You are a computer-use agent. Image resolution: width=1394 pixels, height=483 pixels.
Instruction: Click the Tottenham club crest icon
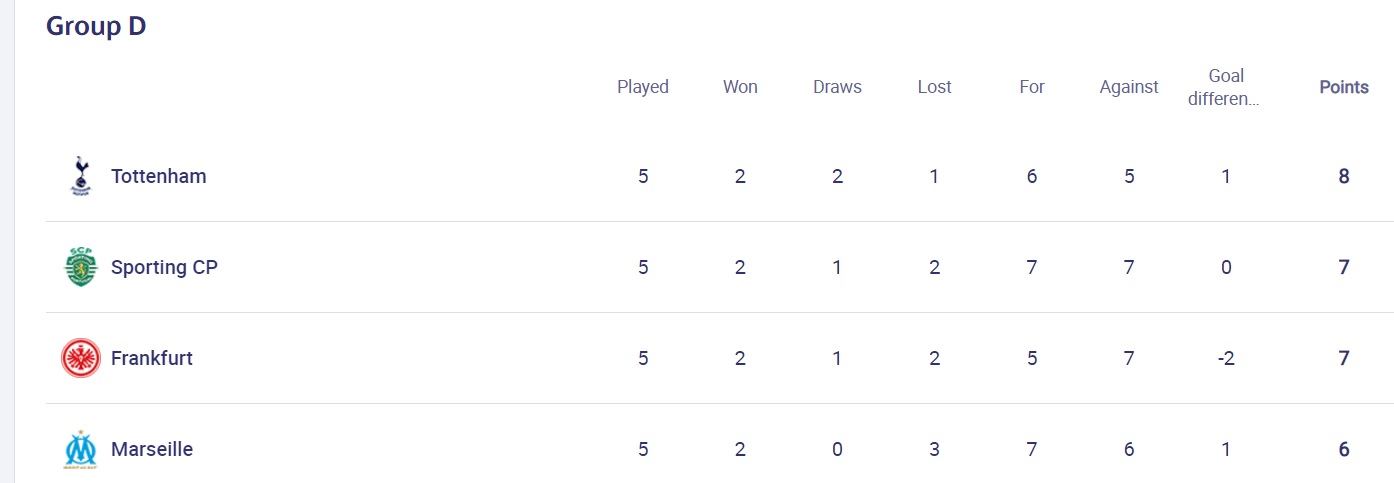tap(81, 176)
